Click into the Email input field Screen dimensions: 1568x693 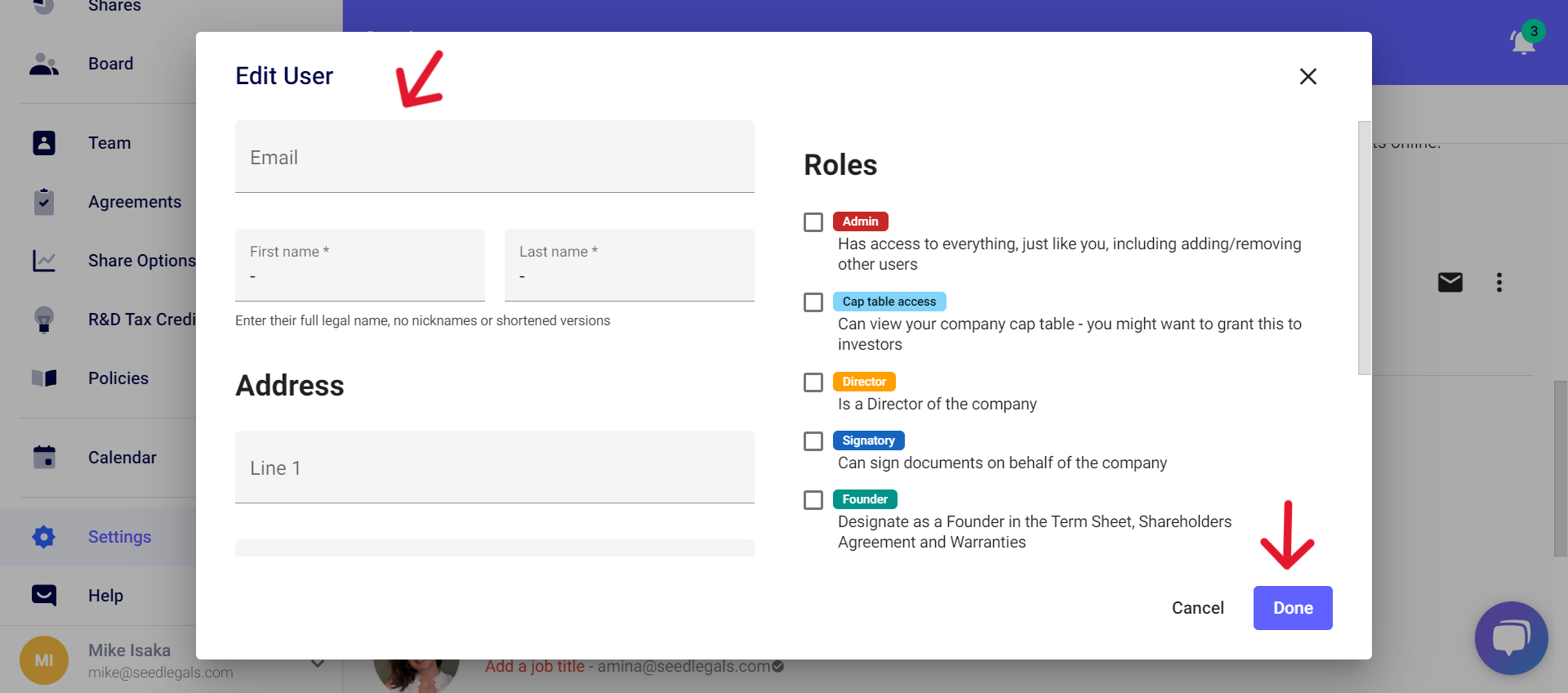(494, 157)
